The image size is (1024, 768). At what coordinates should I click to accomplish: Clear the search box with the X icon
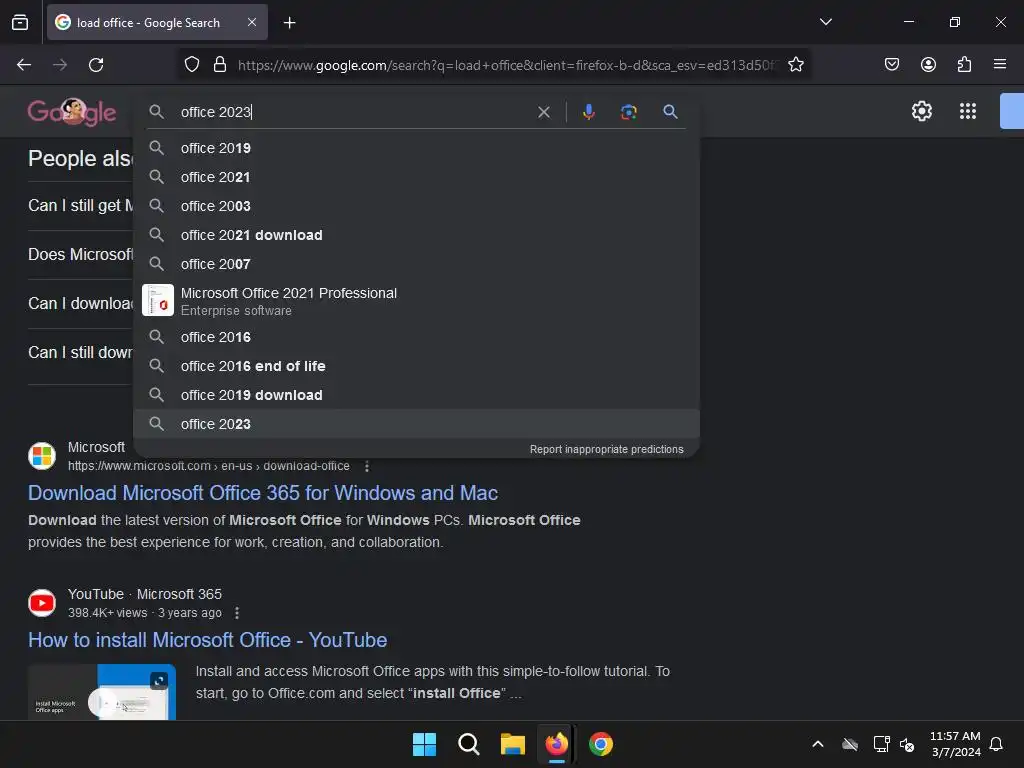click(x=543, y=112)
